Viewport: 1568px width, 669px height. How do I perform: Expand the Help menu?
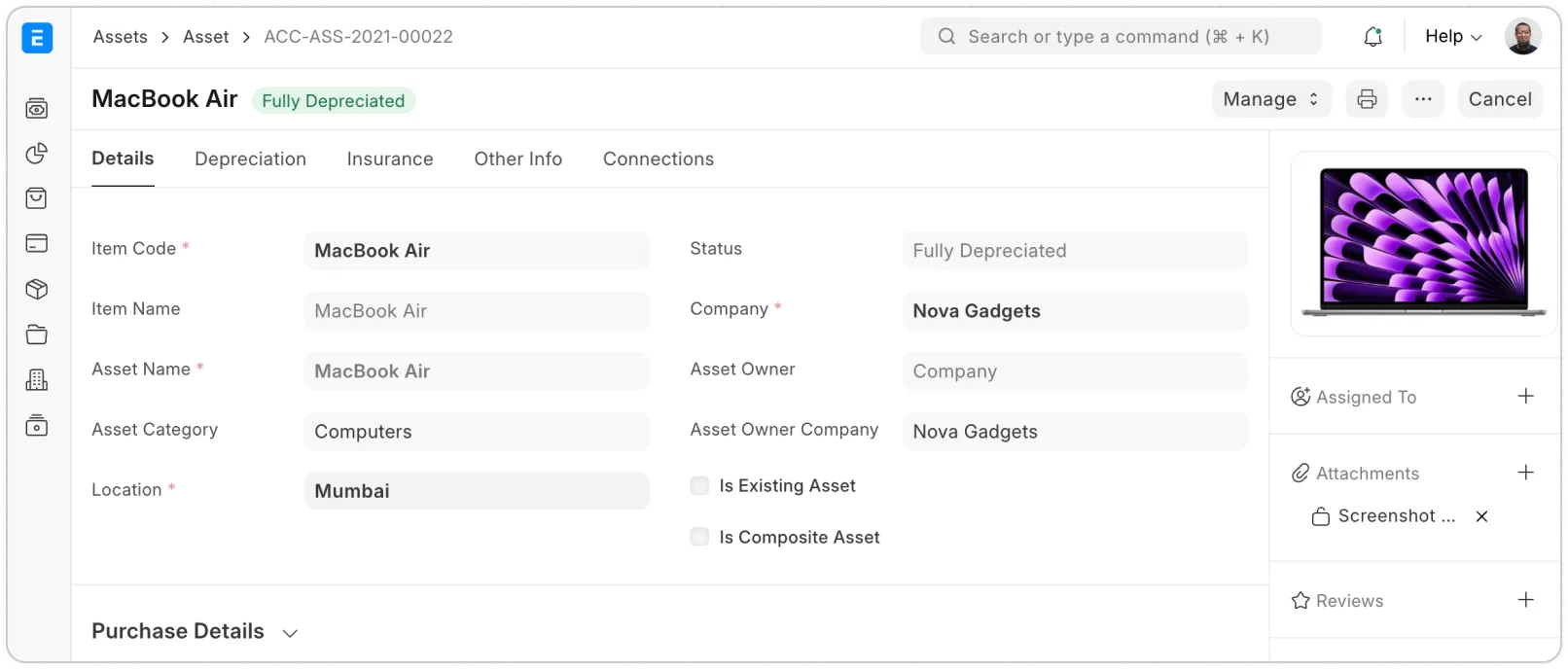click(x=1452, y=37)
